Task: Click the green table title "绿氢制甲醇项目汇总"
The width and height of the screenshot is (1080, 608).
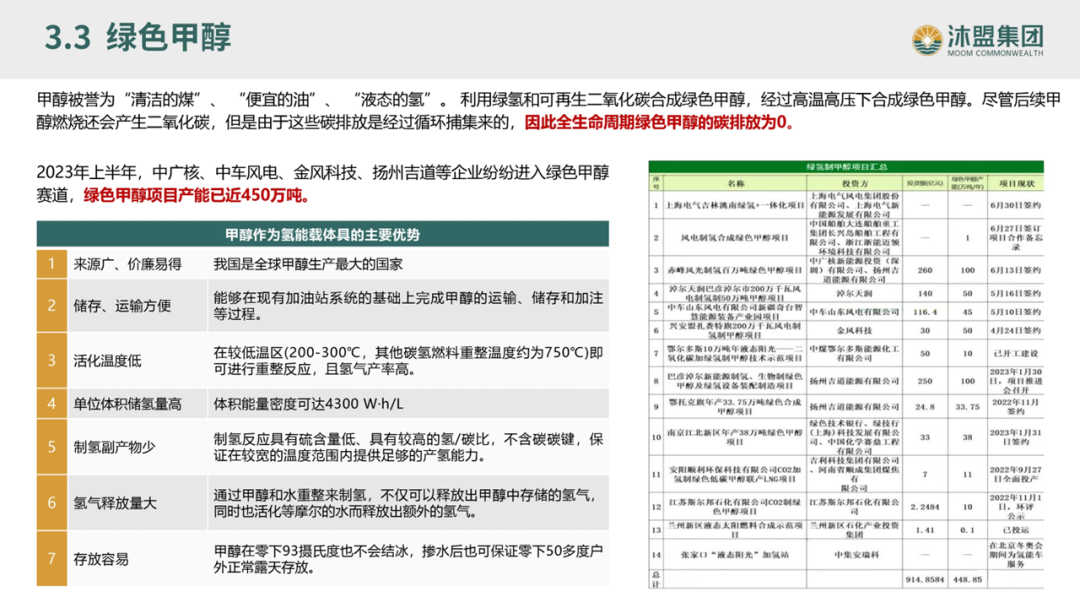Action: pos(847,167)
